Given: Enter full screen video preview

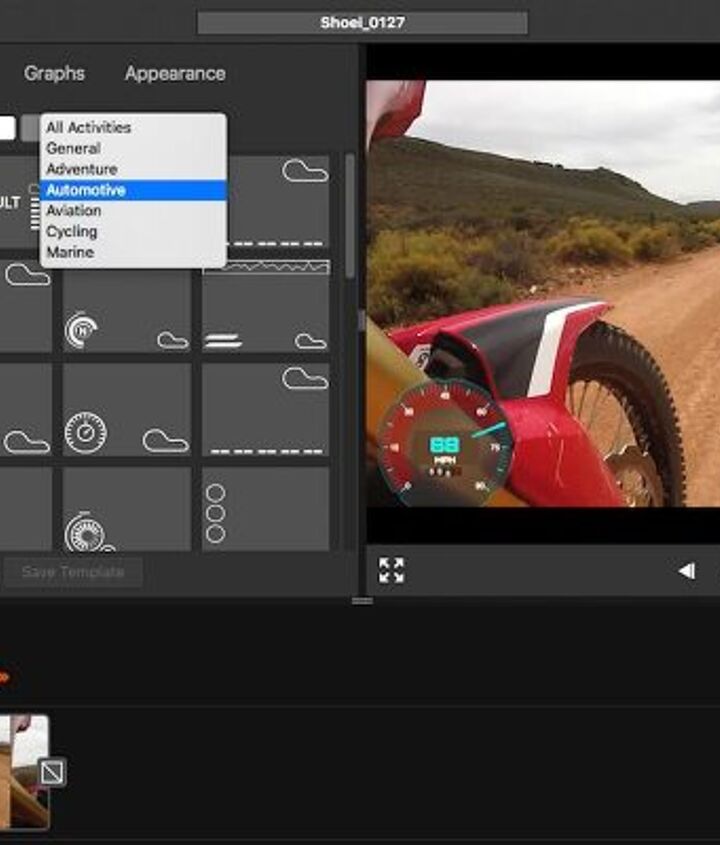Looking at the screenshot, I should click(391, 571).
